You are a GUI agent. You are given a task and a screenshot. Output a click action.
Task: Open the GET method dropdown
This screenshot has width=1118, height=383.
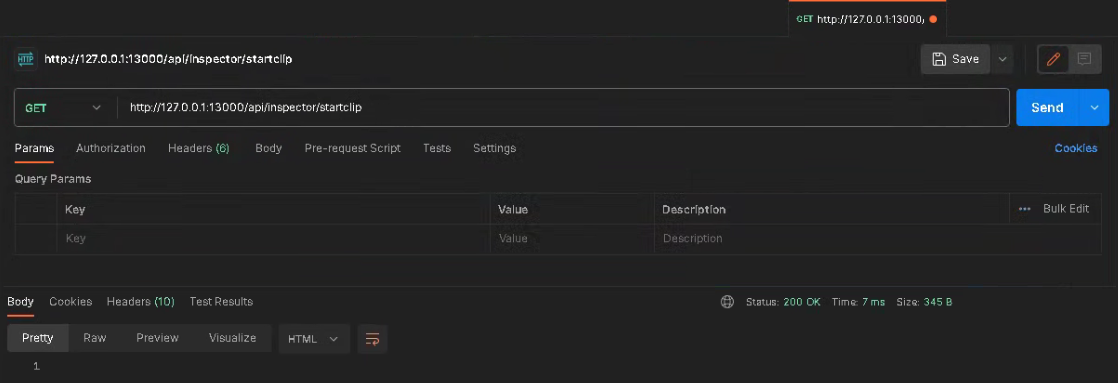click(65, 108)
